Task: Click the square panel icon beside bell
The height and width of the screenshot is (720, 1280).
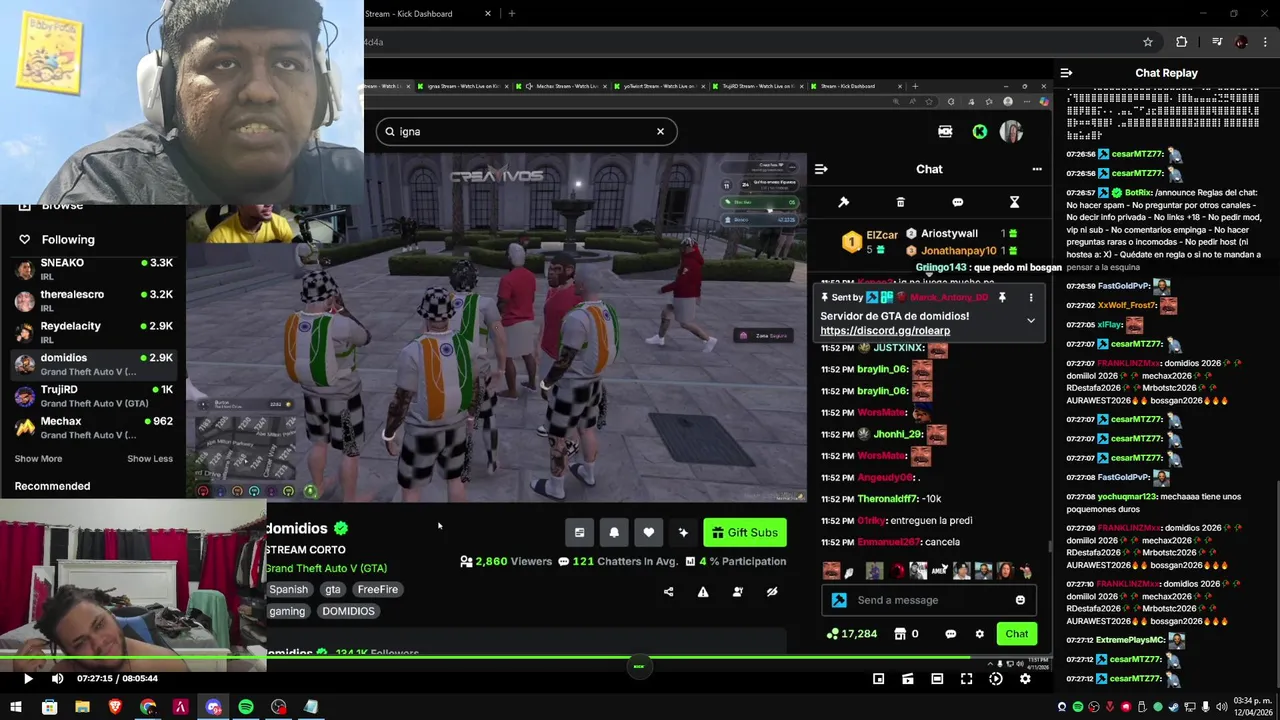Action: (x=579, y=533)
